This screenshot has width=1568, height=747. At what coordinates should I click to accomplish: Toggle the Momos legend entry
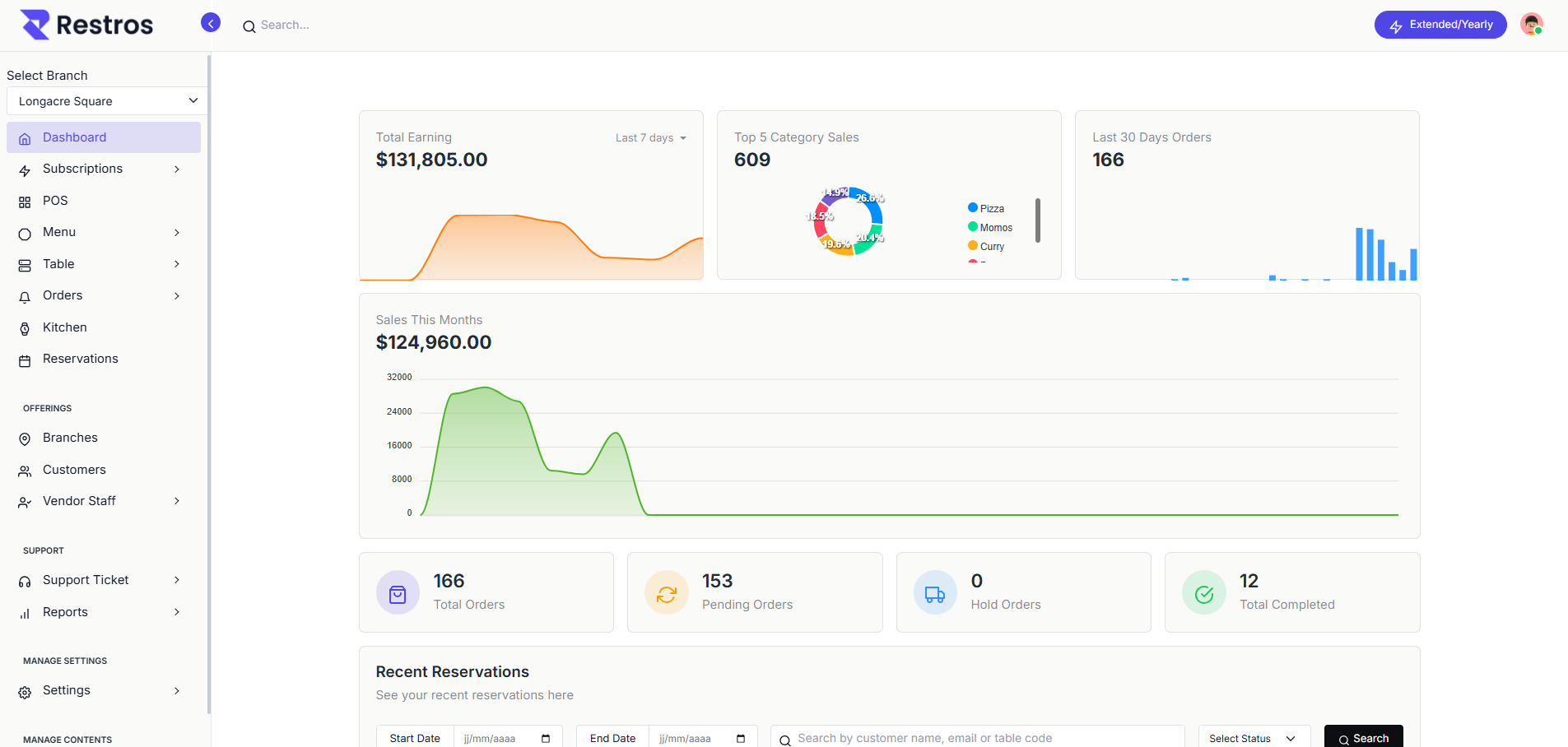[x=990, y=228]
